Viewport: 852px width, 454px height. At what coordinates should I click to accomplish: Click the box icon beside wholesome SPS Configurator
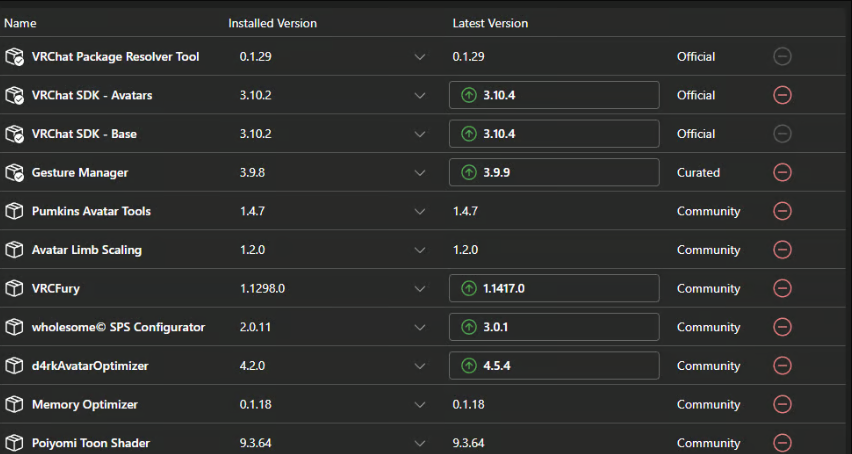(14, 327)
